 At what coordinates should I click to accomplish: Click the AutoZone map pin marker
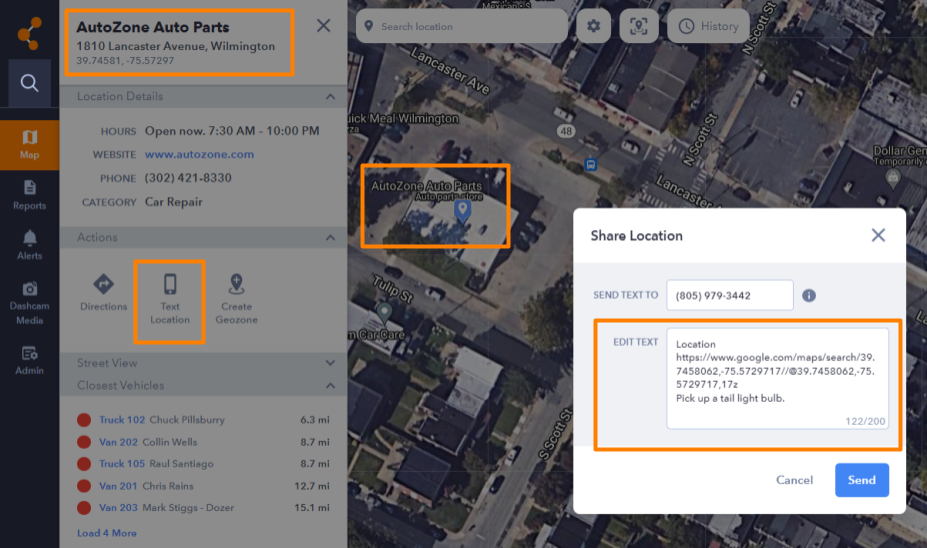(x=462, y=210)
